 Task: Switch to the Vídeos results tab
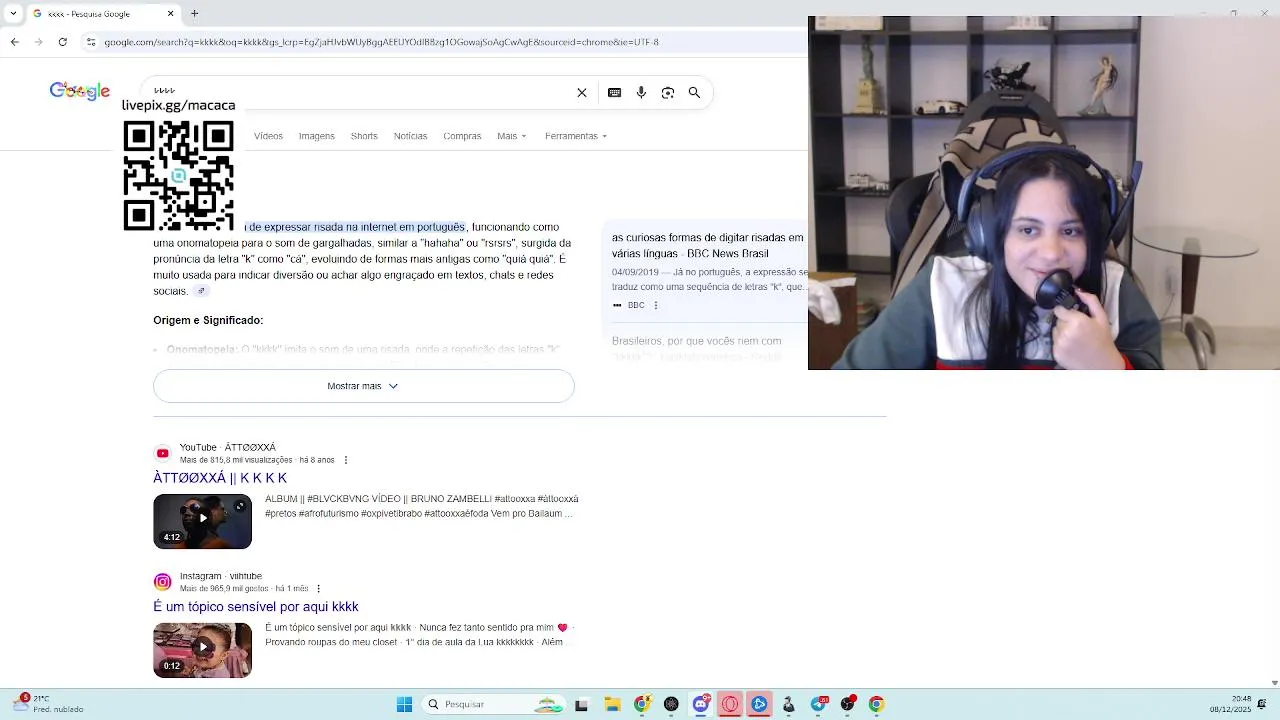point(268,136)
